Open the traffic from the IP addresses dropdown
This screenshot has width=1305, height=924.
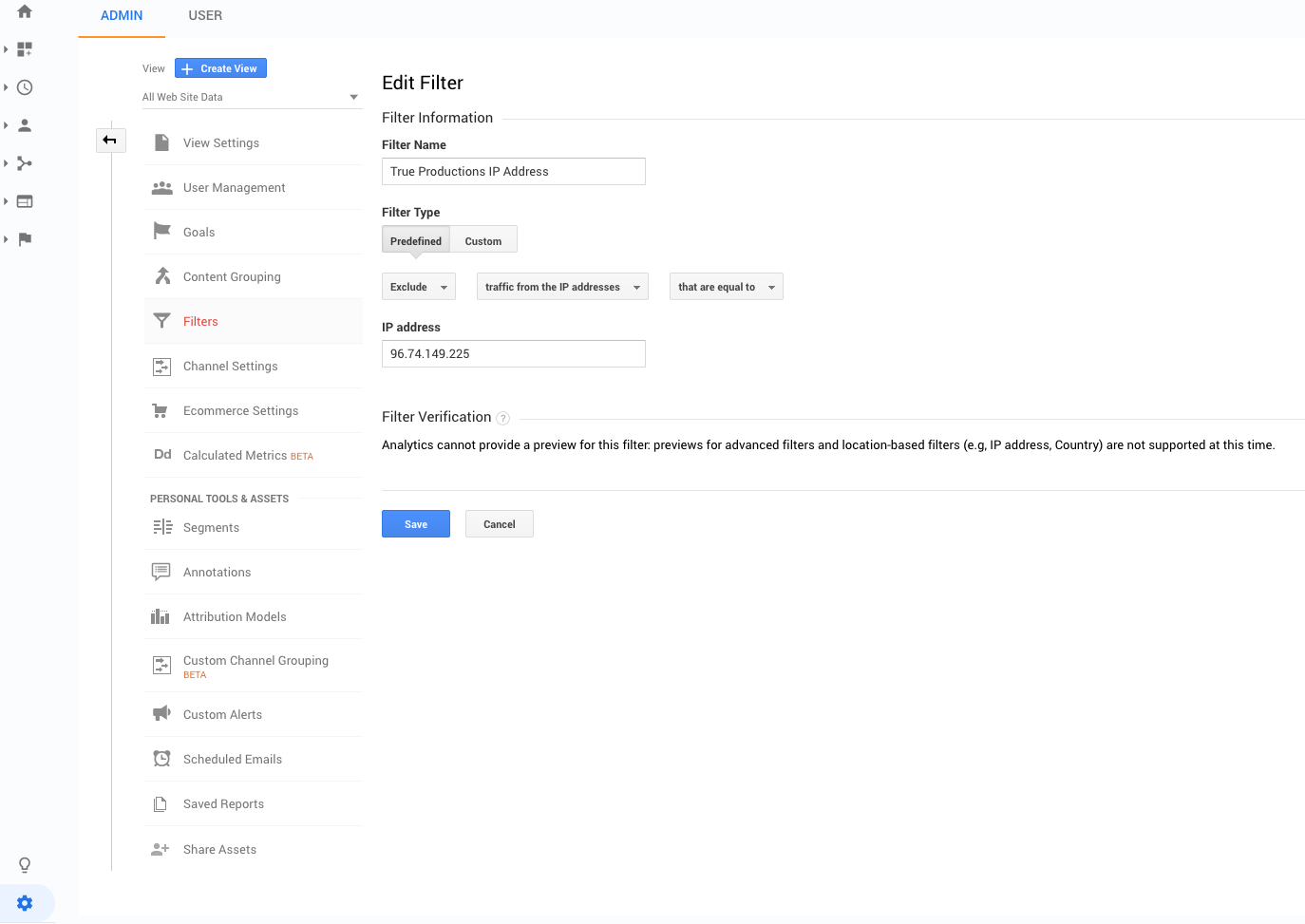tap(562, 287)
